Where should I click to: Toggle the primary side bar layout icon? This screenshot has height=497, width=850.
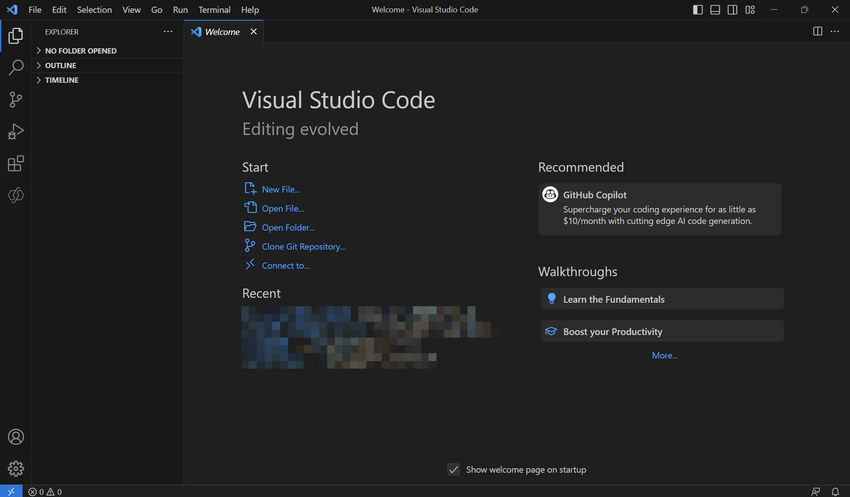click(698, 10)
